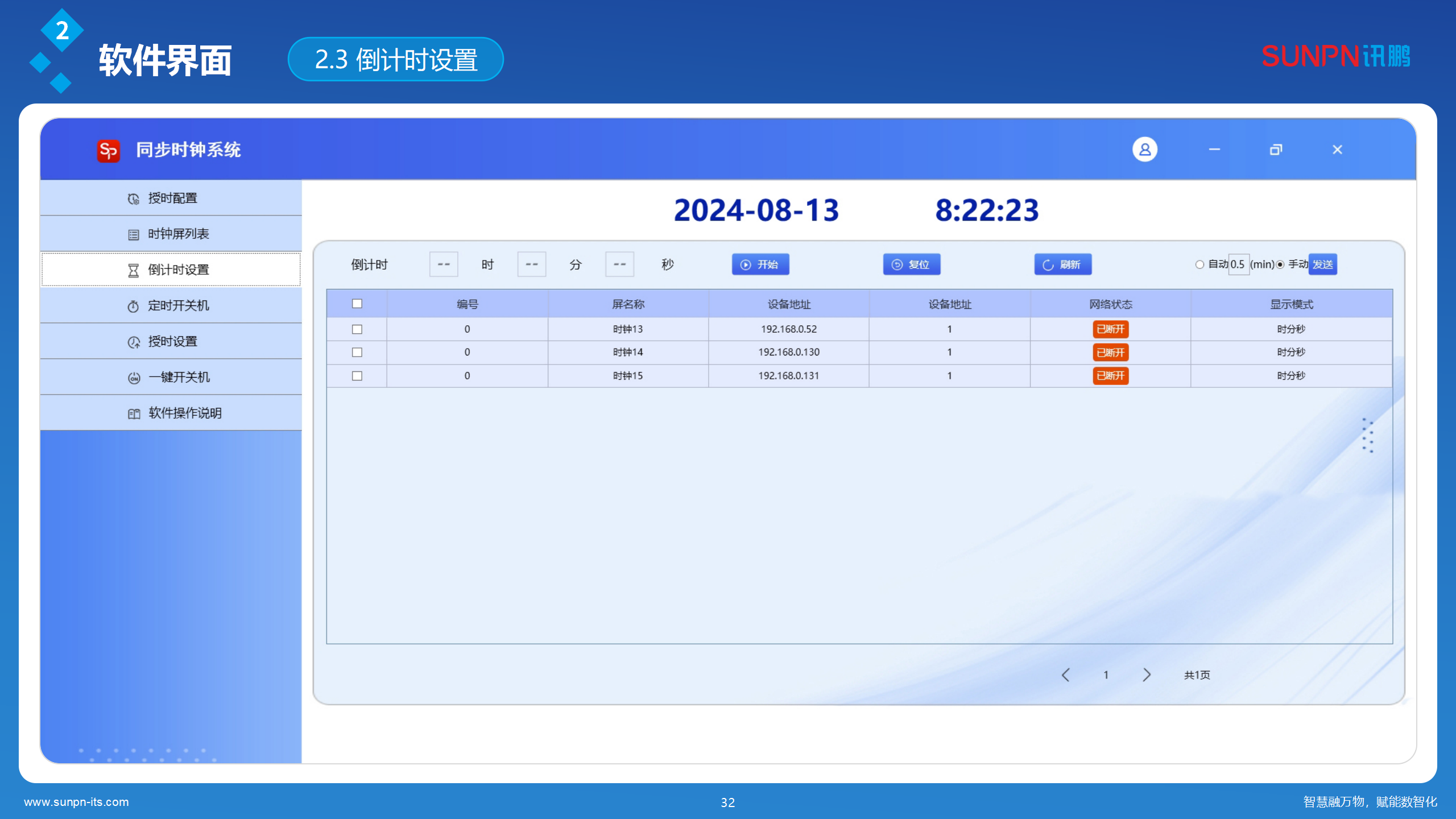Open the 软件操作说明 manual icon

point(133,413)
